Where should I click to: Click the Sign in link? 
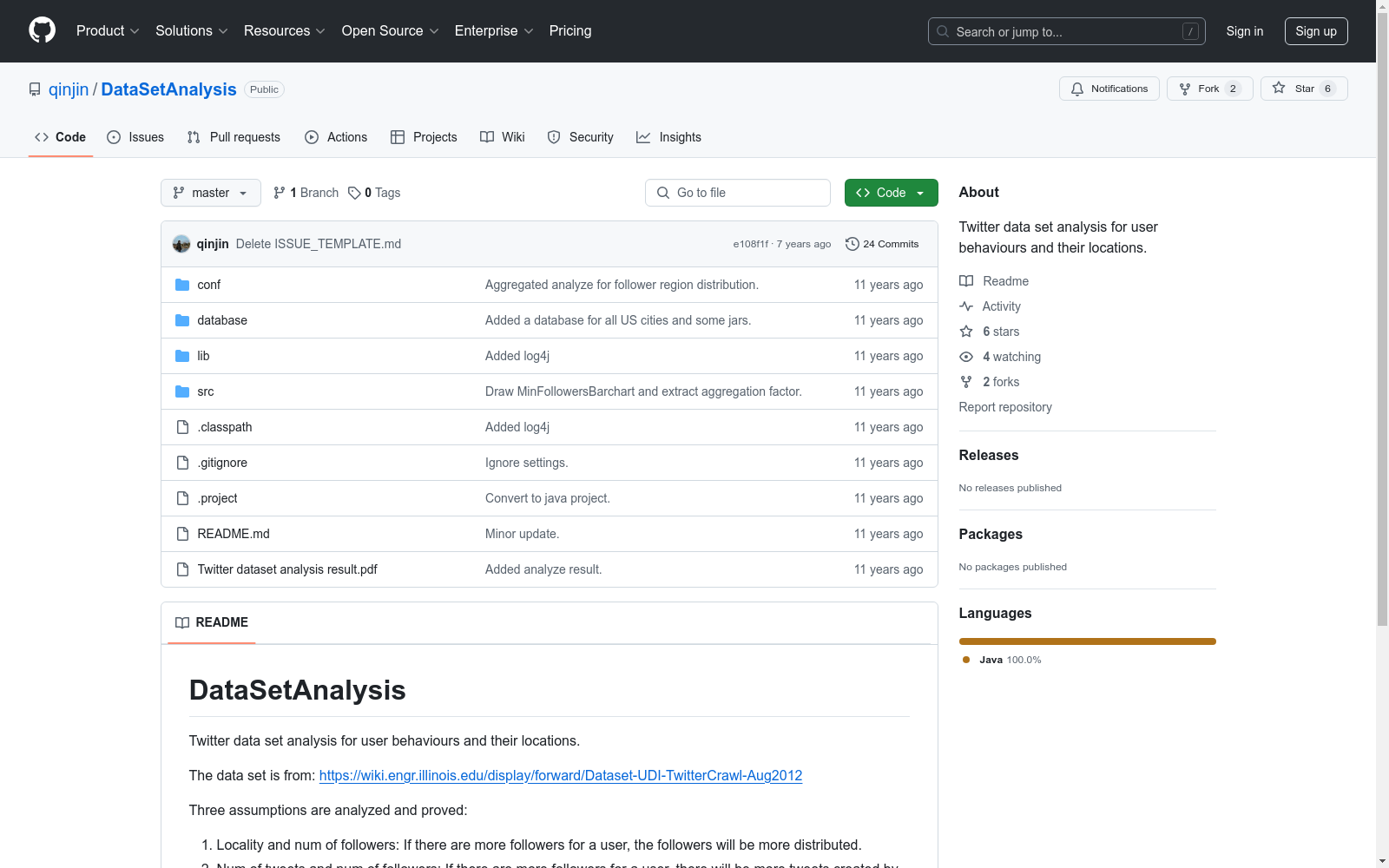pos(1245,31)
